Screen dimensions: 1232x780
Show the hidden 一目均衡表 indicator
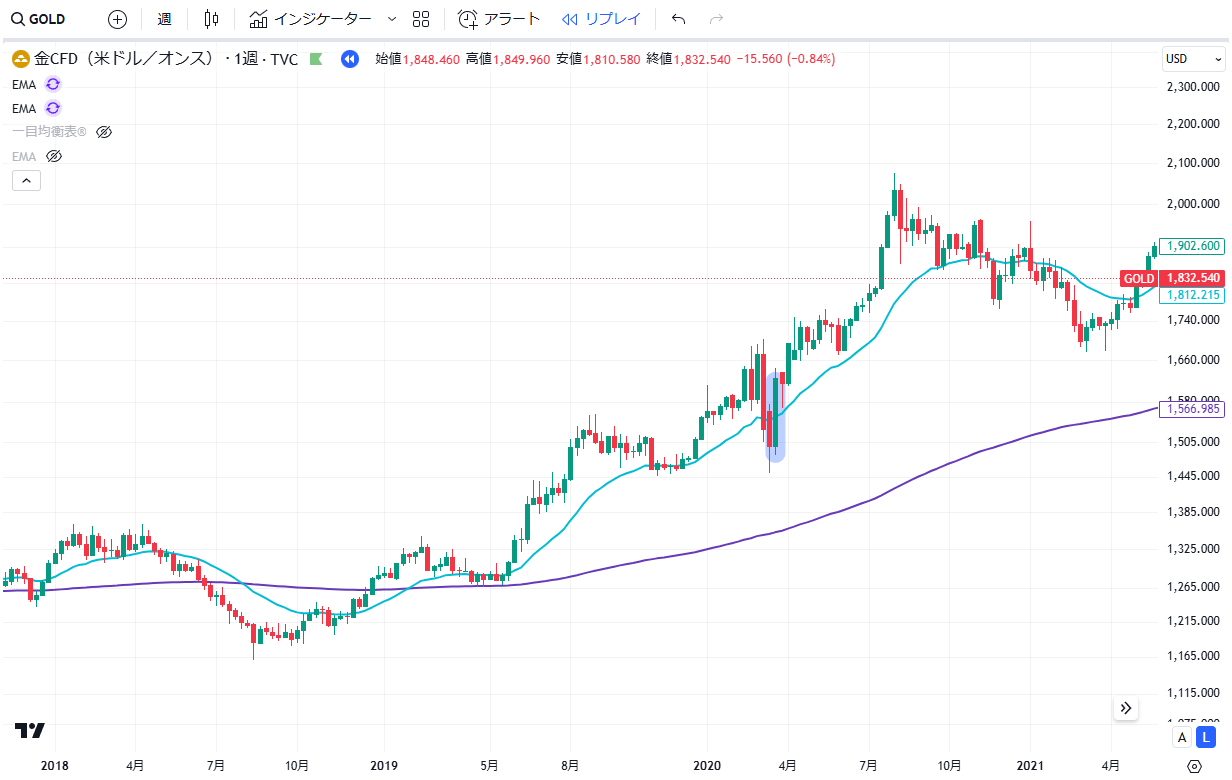[x=104, y=132]
